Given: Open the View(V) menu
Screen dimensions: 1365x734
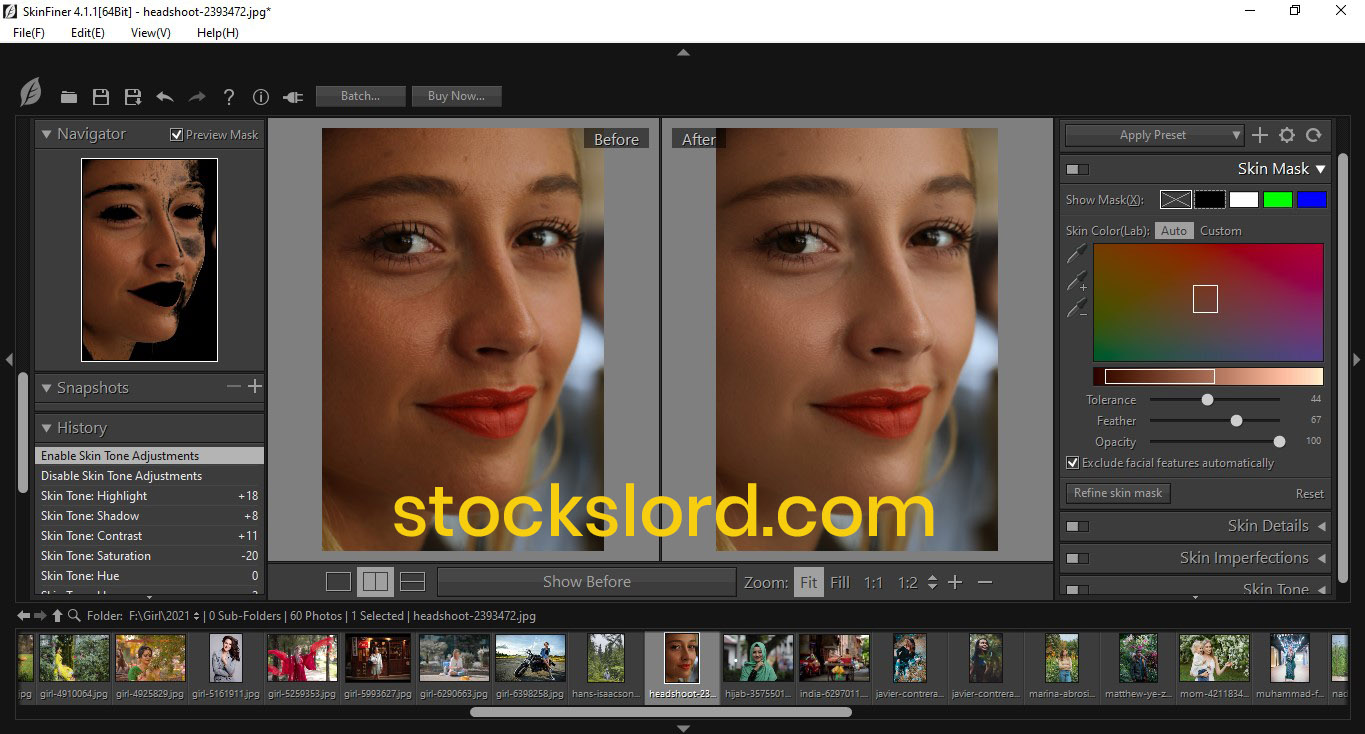Looking at the screenshot, I should (150, 33).
